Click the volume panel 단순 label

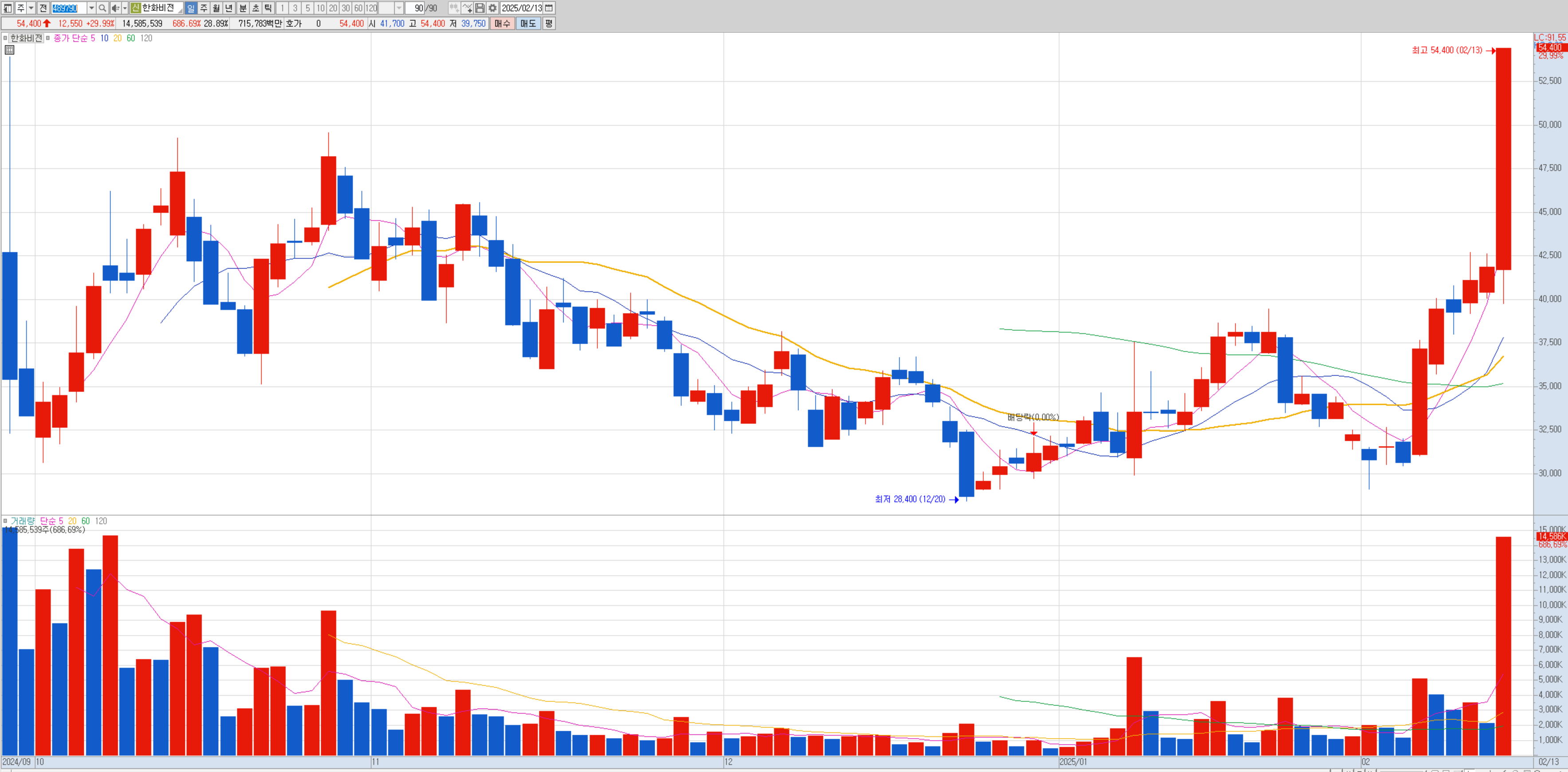pos(48,521)
